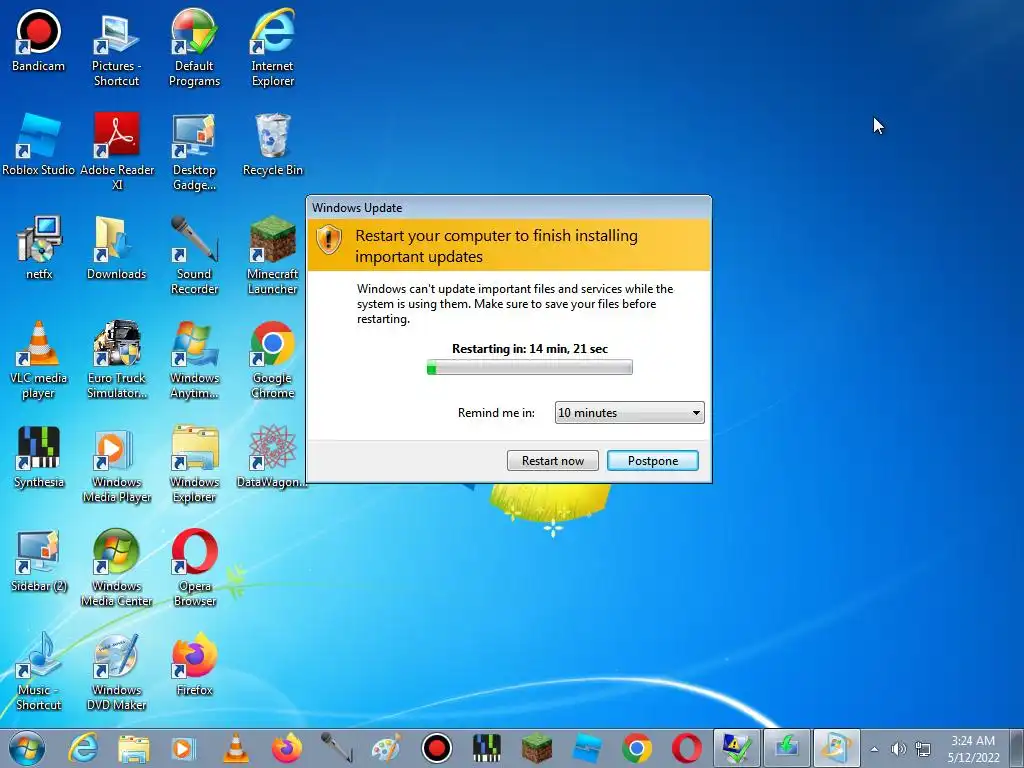Select the Firefox desktop icon
The height and width of the screenshot is (768, 1024).
point(194,665)
